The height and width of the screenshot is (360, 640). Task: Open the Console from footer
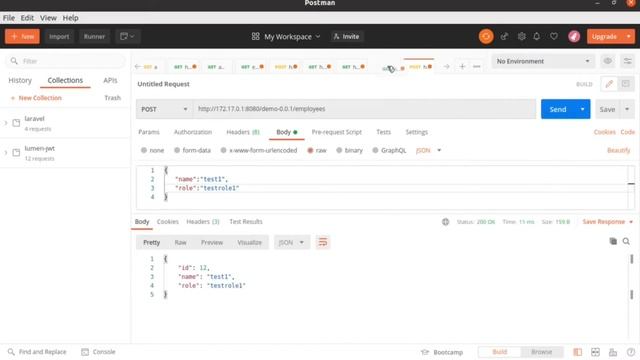[98, 352]
